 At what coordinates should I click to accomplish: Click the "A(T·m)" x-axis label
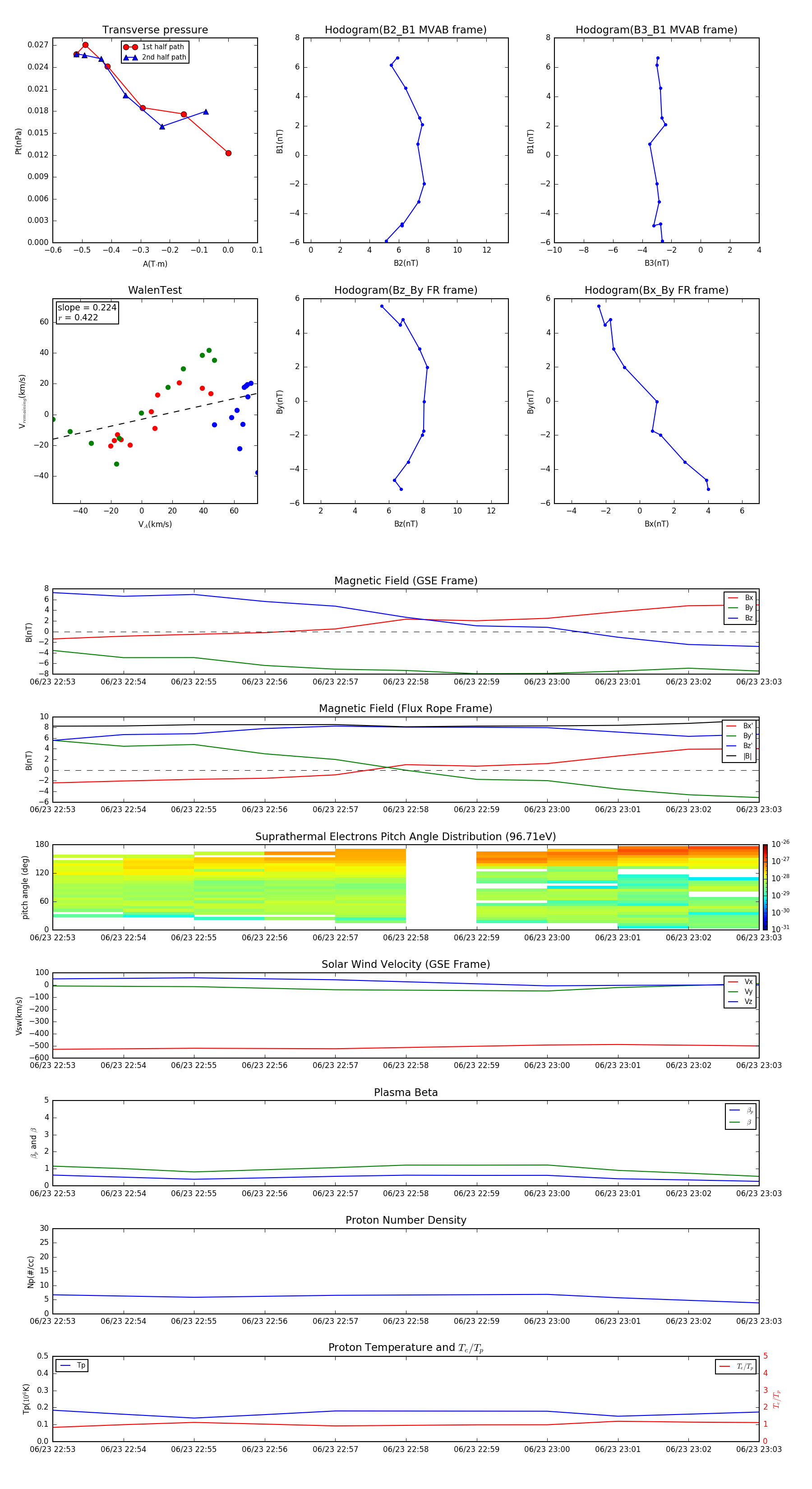point(155,264)
